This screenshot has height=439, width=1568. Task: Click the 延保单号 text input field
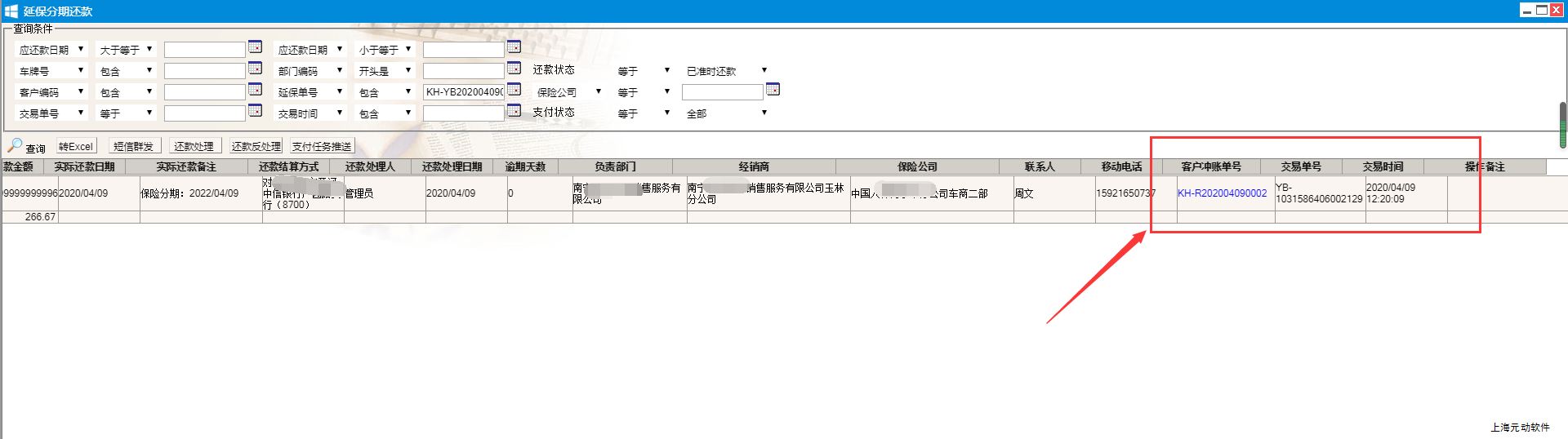click(463, 92)
